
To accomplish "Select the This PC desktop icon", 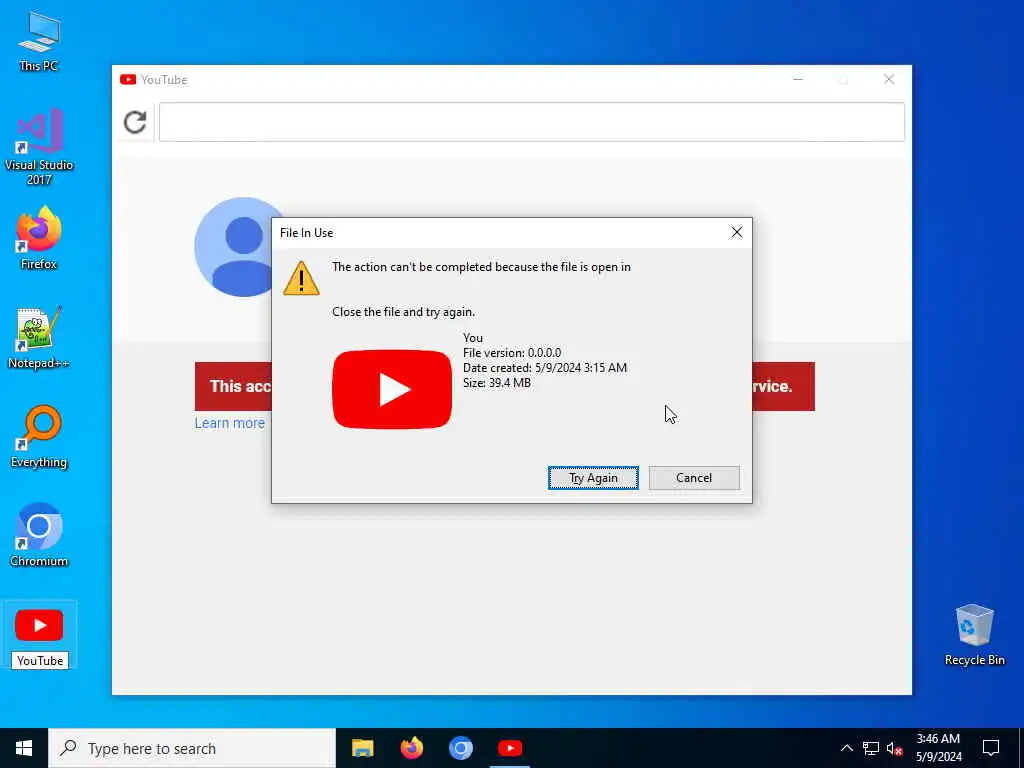I will point(39,40).
